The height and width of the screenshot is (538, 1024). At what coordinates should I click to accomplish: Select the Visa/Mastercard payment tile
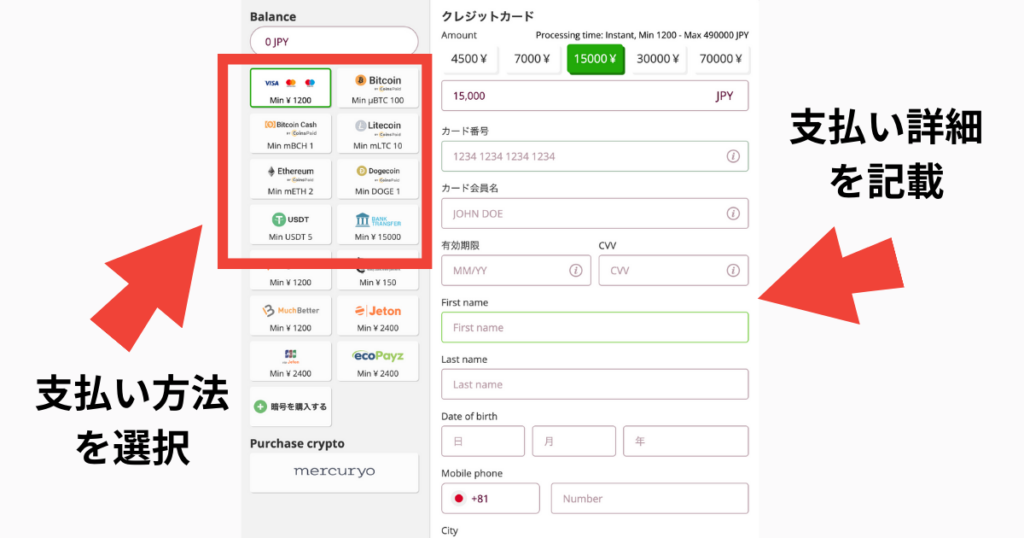coord(291,87)
